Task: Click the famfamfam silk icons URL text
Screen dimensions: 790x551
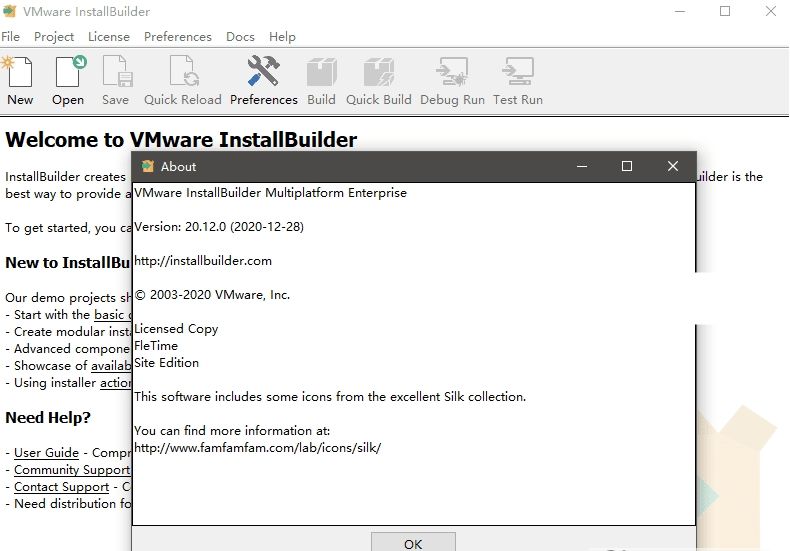Action: tap(257, 448)
